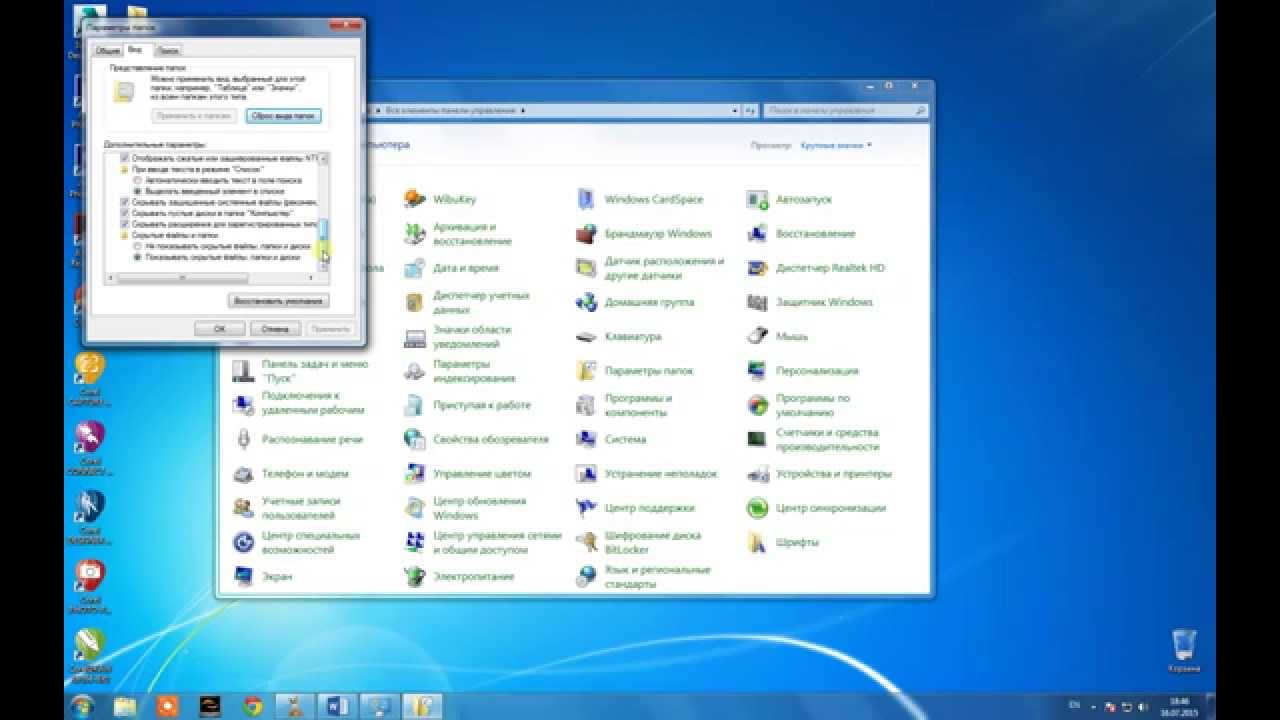Open Центр управления сетями и общим доступом
1280x720 pixels.
483,542
